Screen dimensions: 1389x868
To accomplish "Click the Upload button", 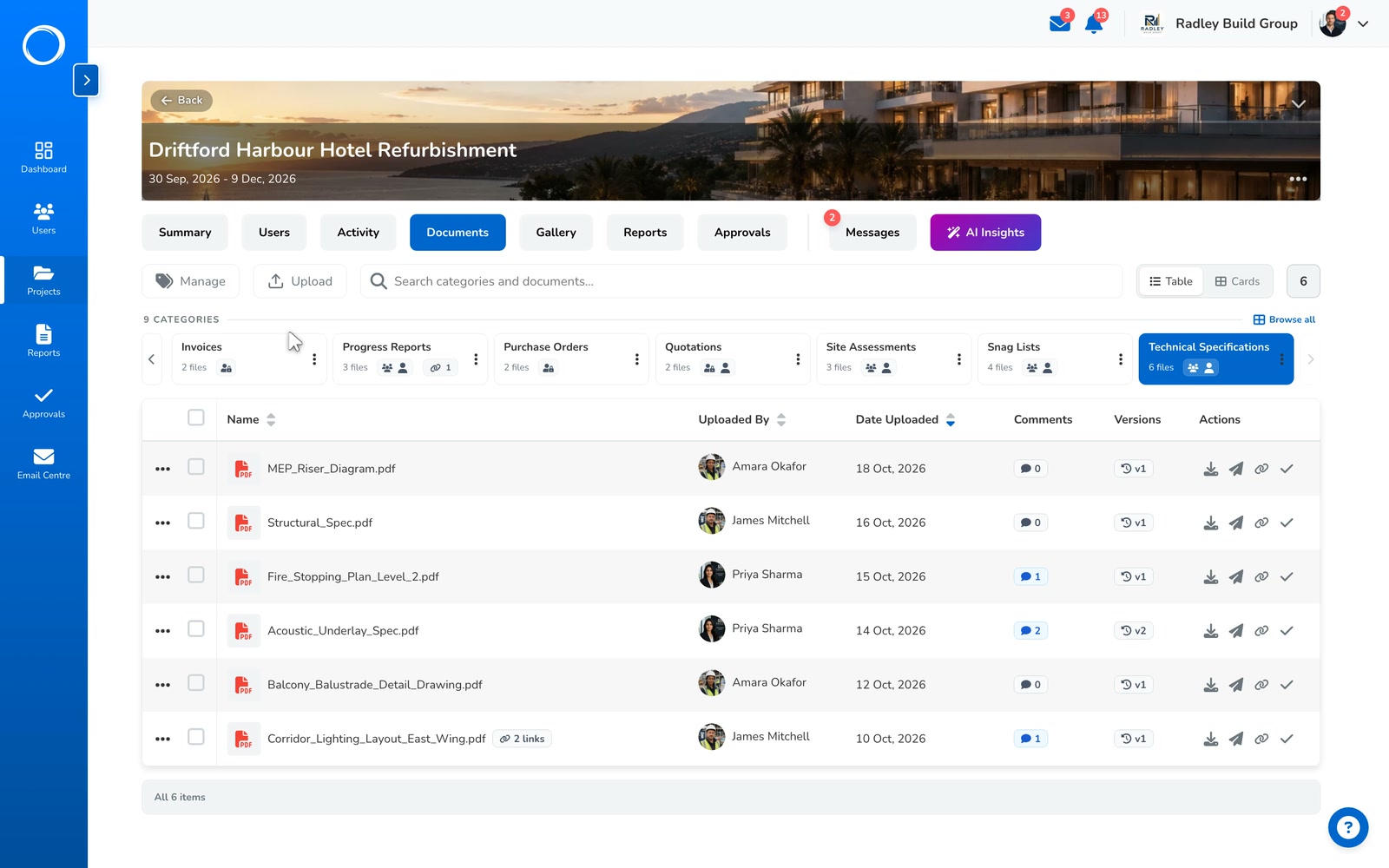I will [300, 281].
